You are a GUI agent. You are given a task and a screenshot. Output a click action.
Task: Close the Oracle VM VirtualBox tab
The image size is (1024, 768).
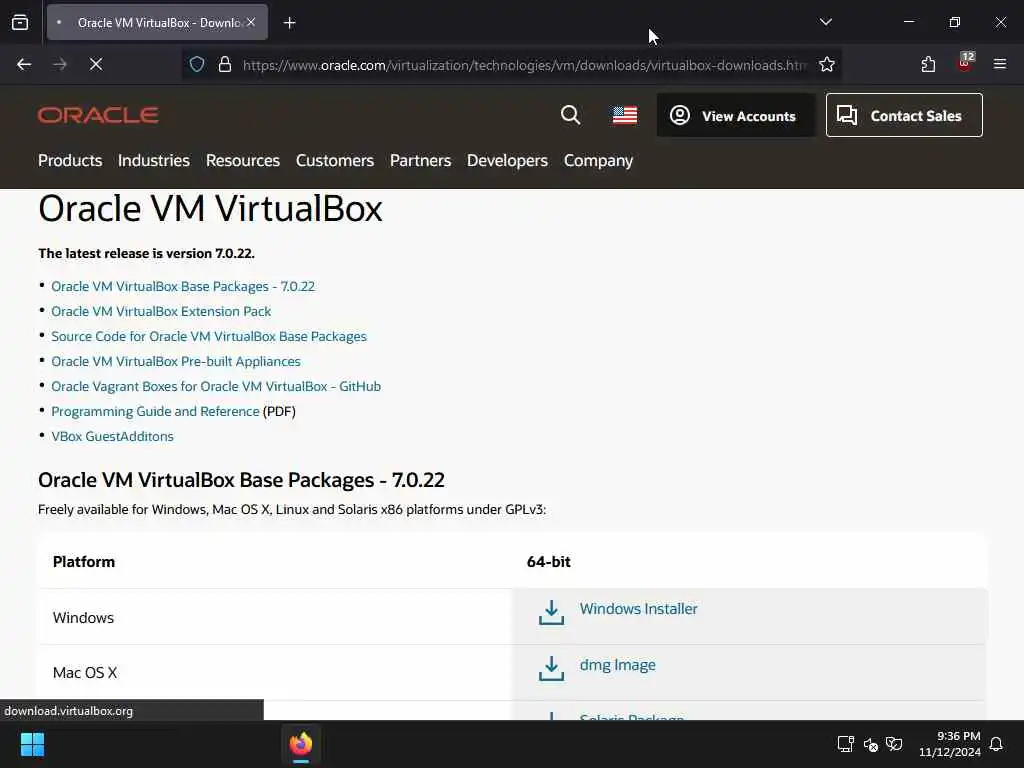(251, 22)
